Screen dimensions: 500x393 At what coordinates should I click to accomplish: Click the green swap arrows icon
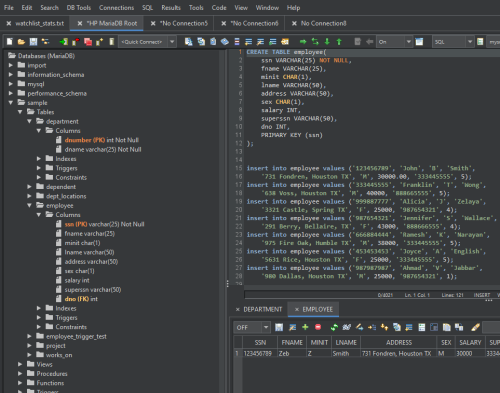[315, 42]
